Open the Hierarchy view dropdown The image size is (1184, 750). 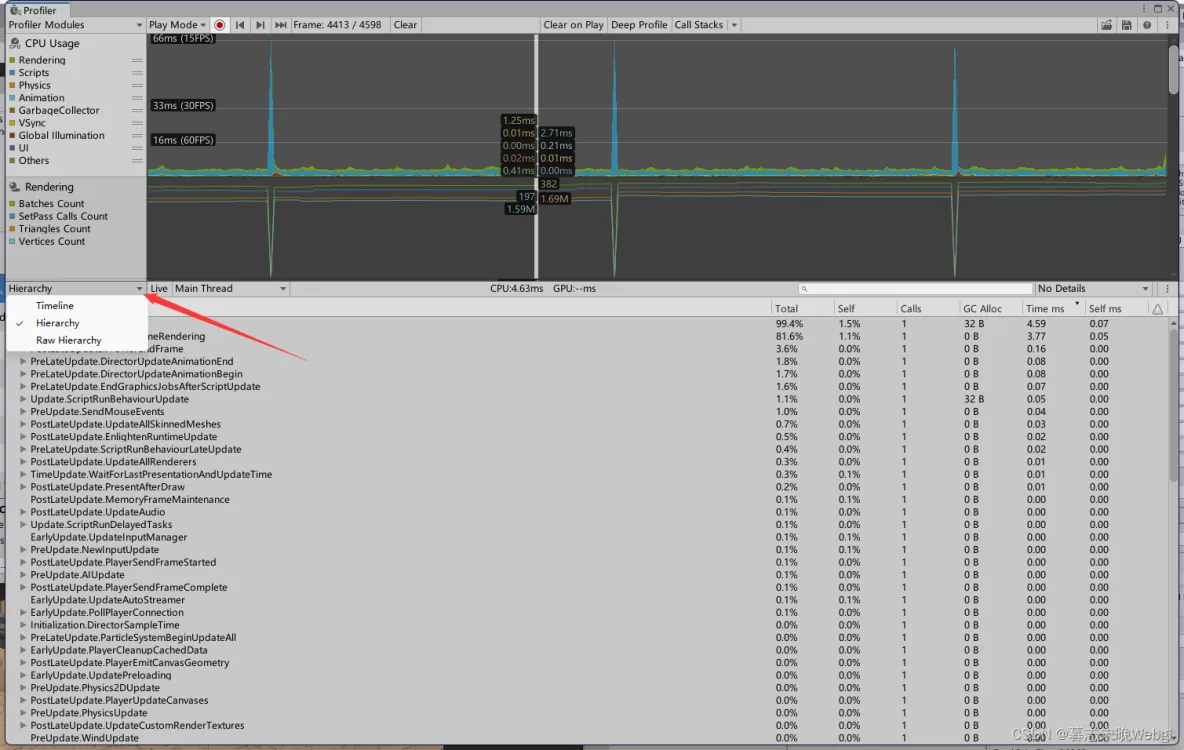click(75, 289)
